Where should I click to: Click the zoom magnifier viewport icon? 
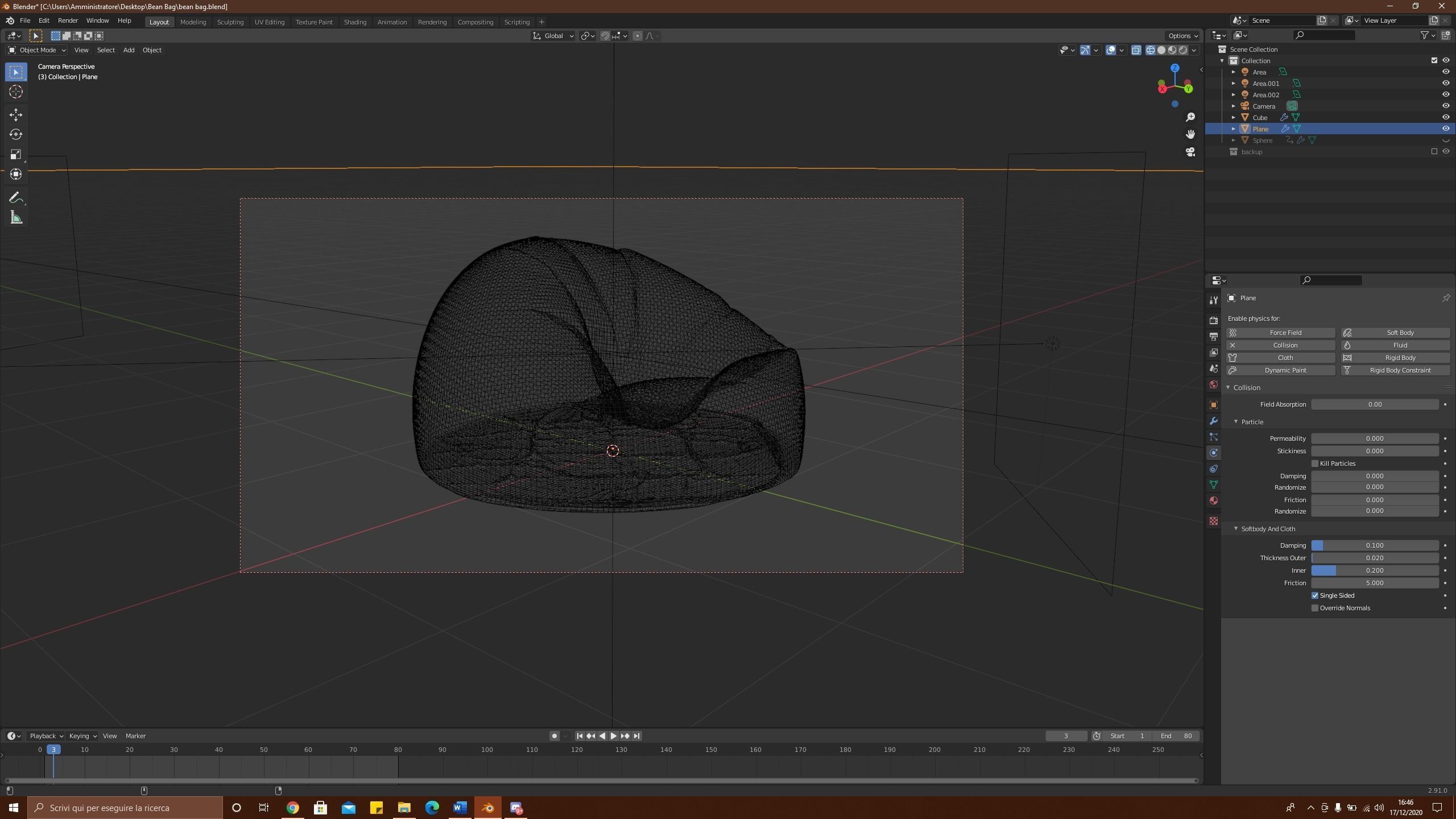(1190, 117)
